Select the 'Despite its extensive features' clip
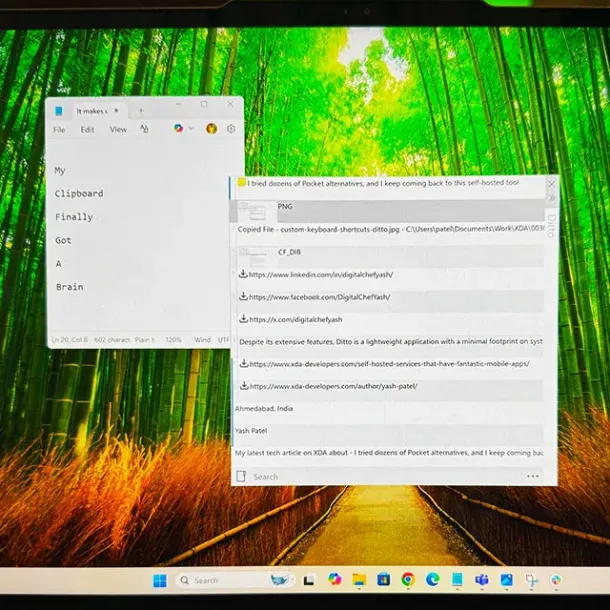Viewport: 610px width, 610px height. 388,345
